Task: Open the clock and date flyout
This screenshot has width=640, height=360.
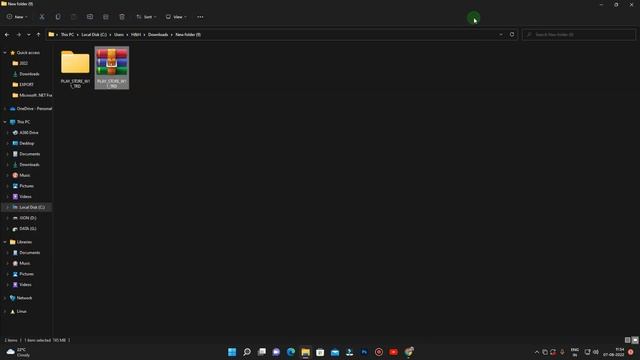Action: click(x=614, y=352)
